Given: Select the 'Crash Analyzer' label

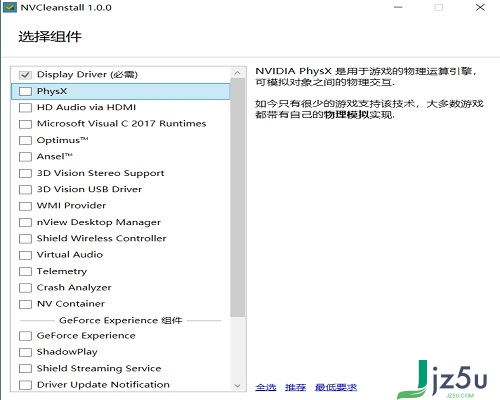Looking at the screenshot, I should 74,288.
